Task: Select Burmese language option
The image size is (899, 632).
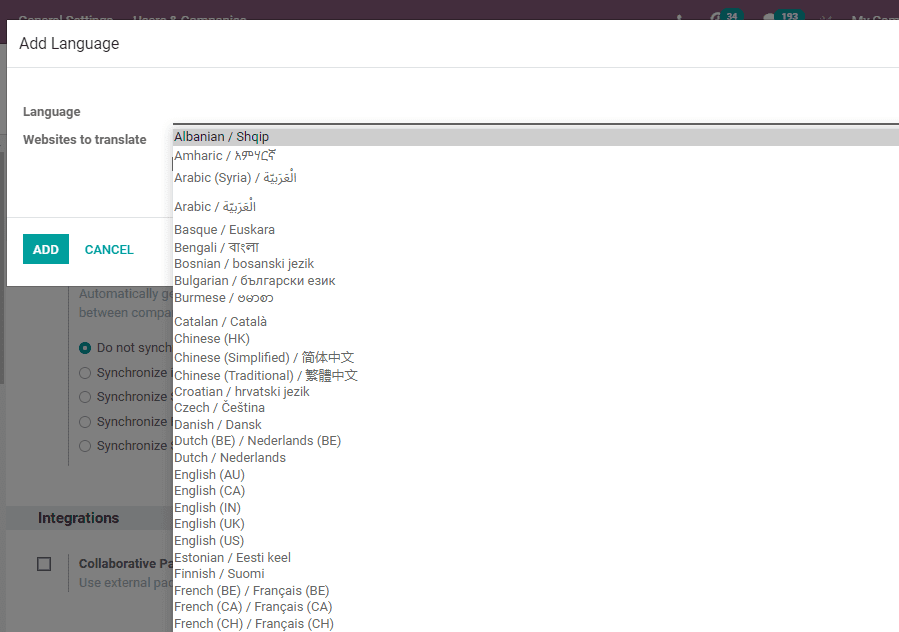Action: click(536, 298)
